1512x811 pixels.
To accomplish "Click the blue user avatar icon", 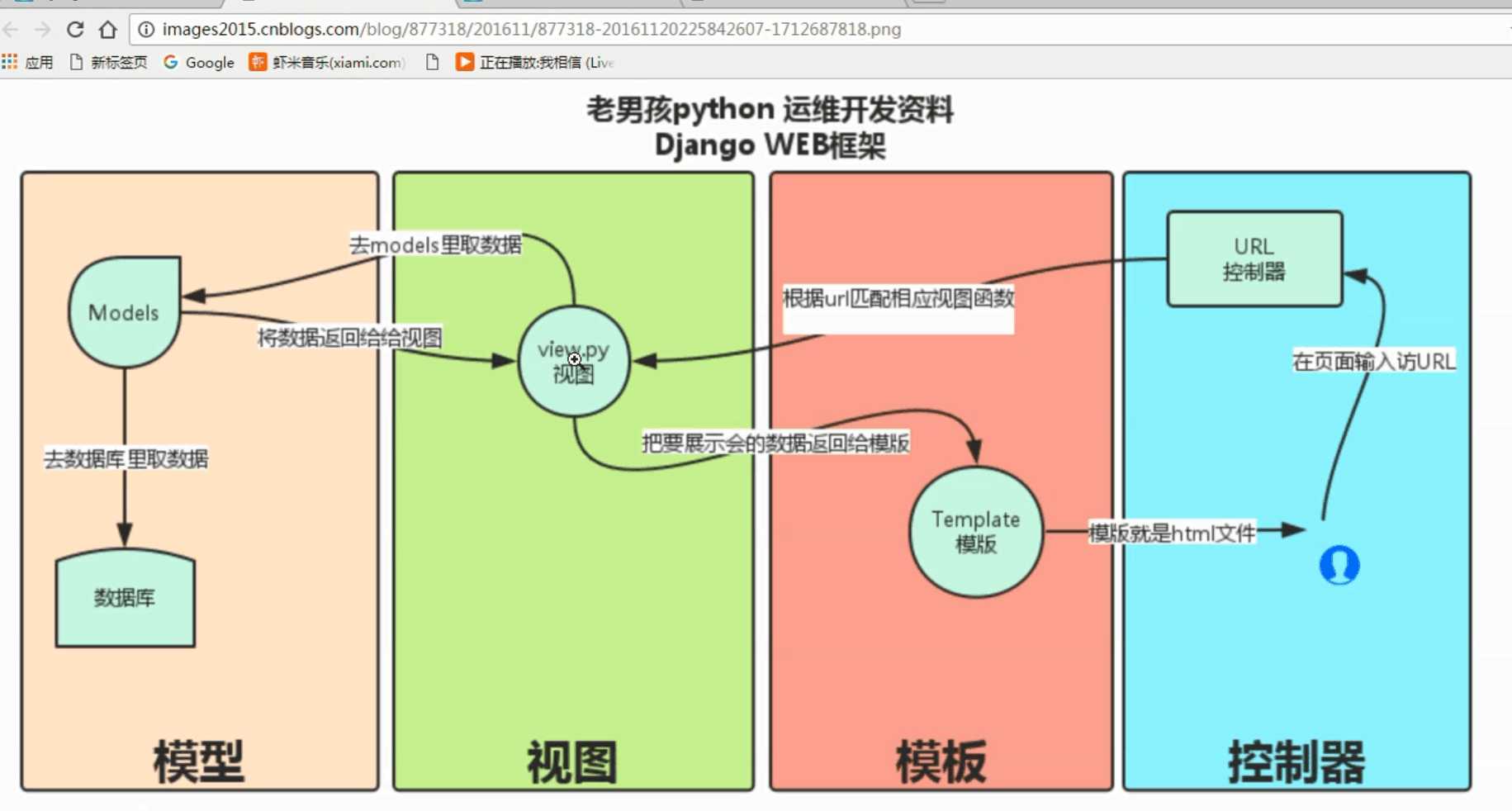I will tap(1339, 566).
